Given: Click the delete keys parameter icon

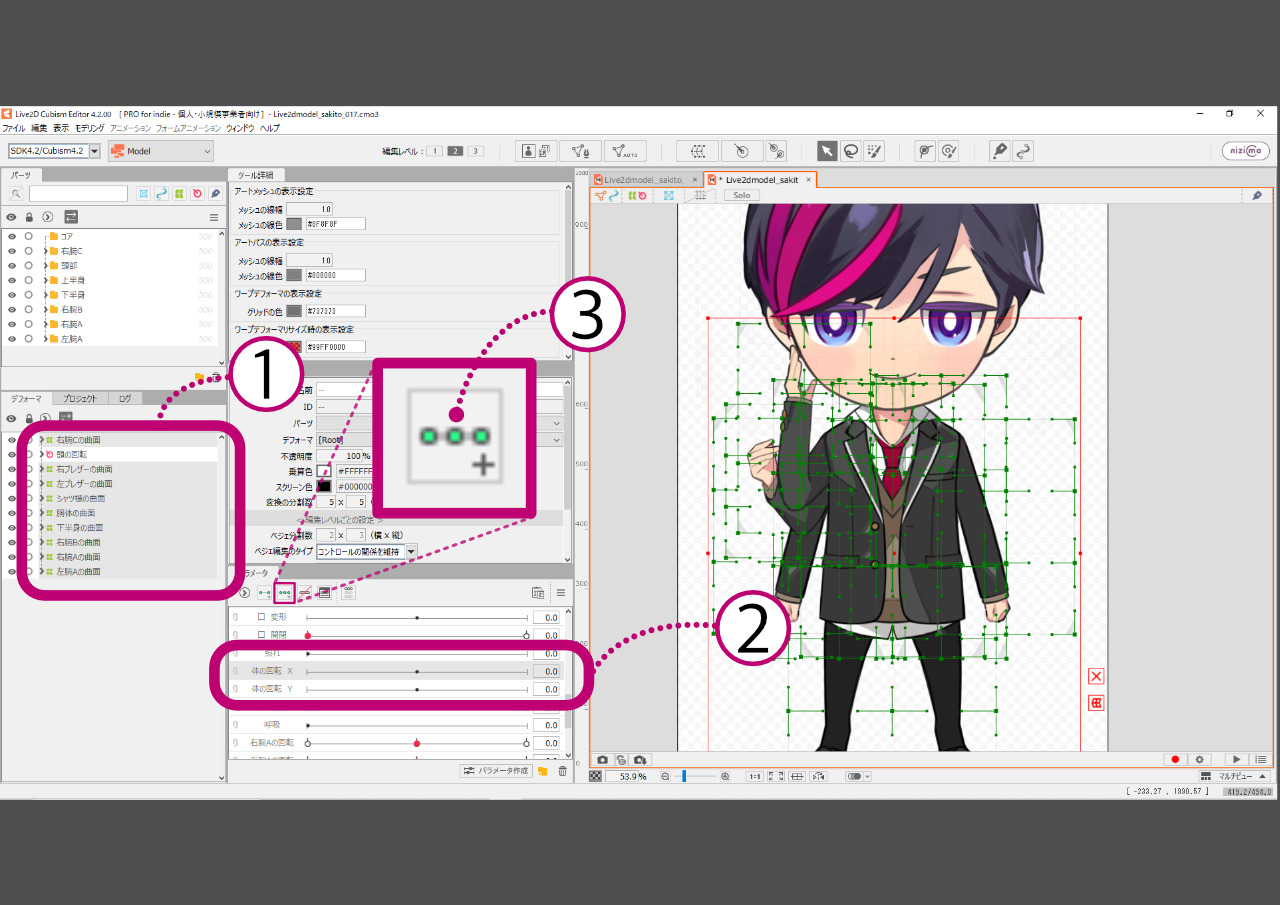Looking at the screenshot, I should [x=305, y=592].
